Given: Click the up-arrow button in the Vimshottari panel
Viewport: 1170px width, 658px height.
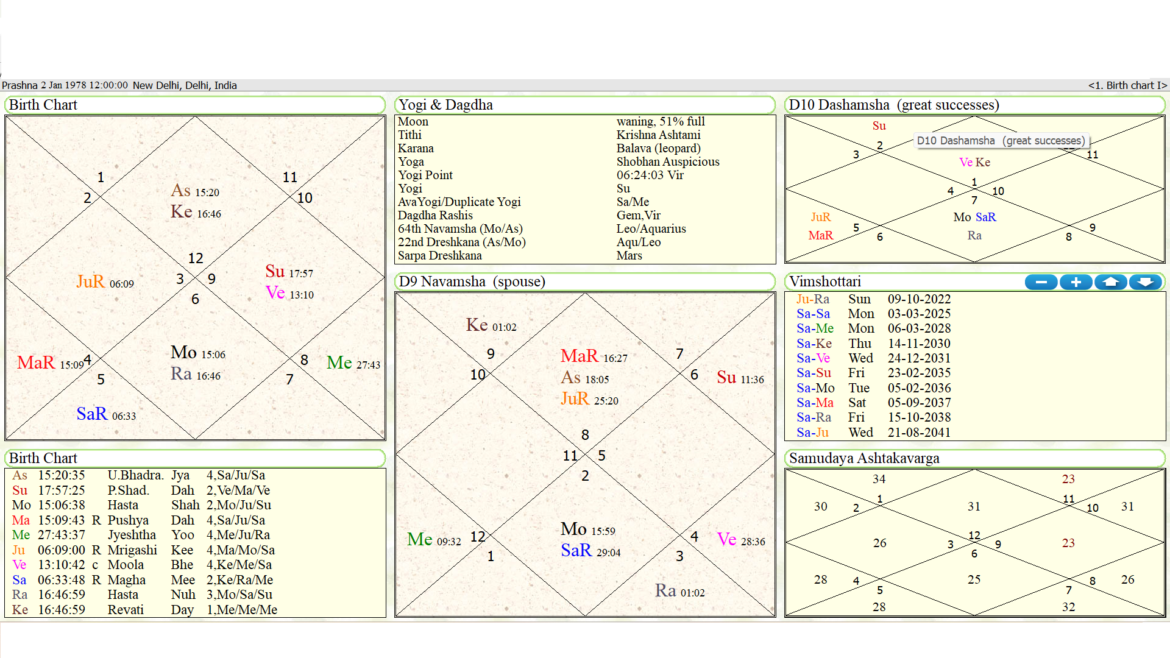Looking at the screenshot, I should tap(1110, 282).
